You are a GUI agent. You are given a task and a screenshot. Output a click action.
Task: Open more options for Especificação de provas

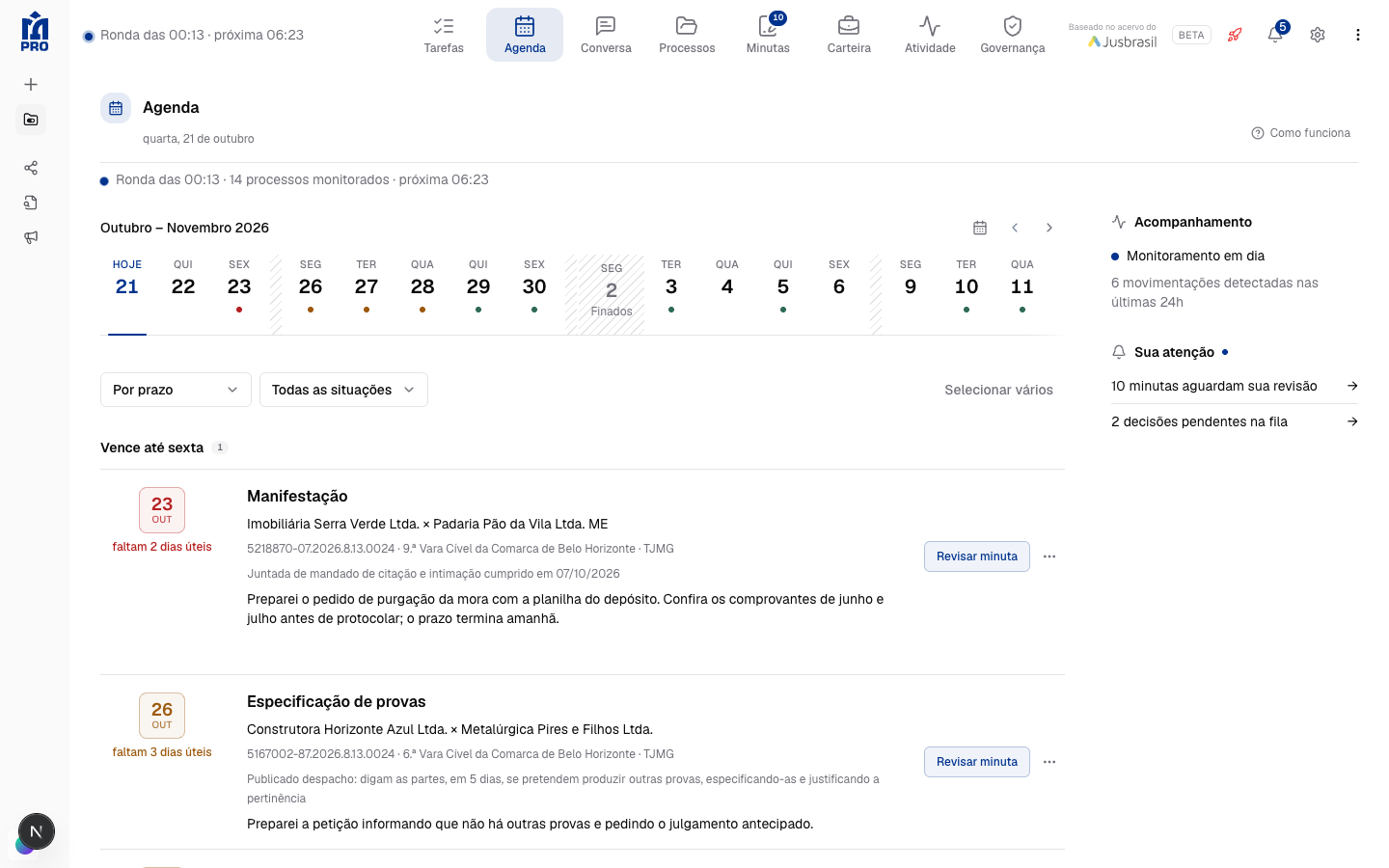pos(1049,762)
